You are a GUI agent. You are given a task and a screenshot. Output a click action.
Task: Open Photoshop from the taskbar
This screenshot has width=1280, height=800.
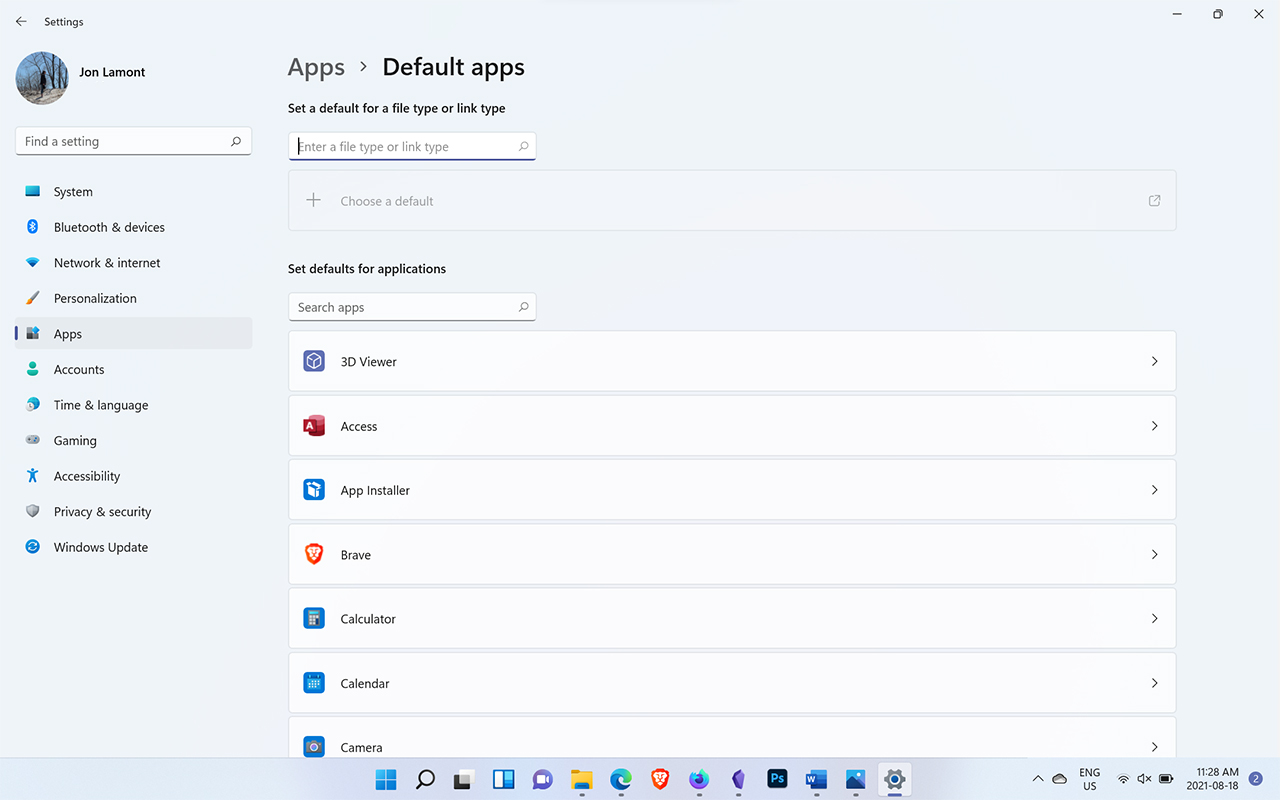777,779
